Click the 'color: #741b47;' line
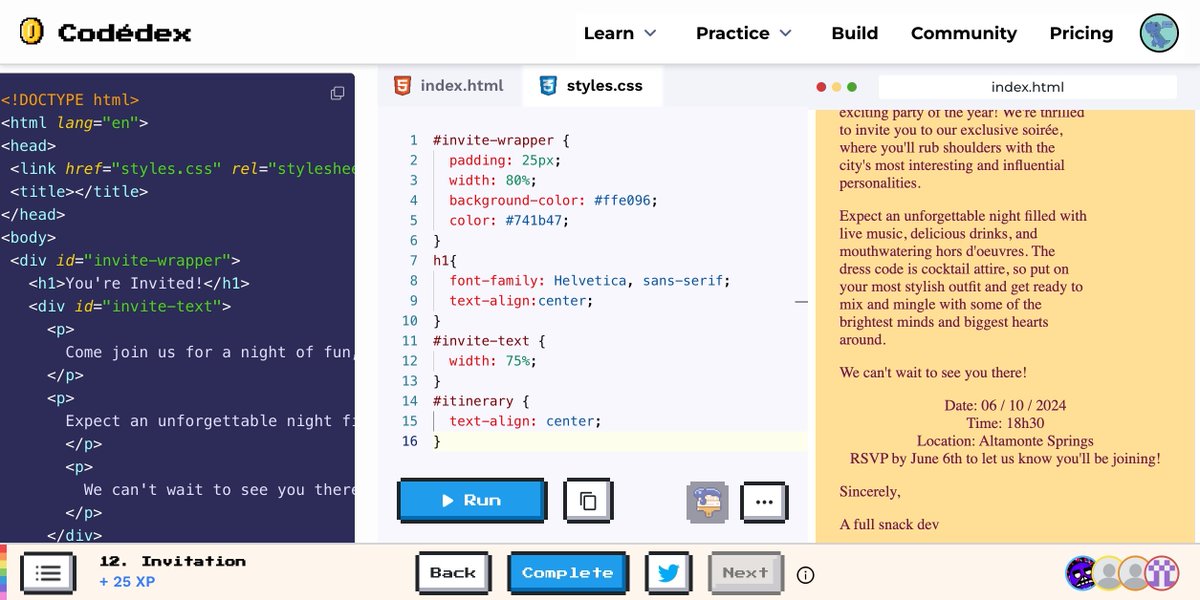This screenshot has width=1200, height=600. (x=513, y=220)
